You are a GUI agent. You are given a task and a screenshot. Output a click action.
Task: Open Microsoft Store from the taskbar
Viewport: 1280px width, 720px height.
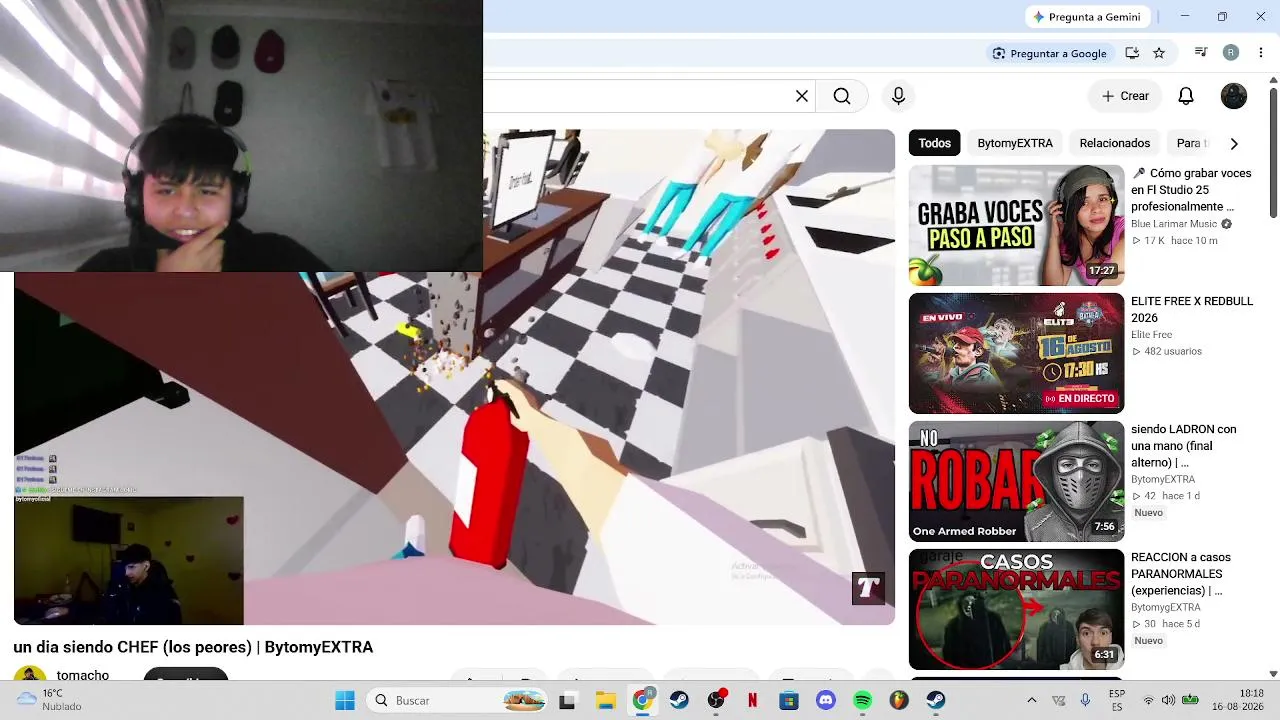(x=789, y=701)
